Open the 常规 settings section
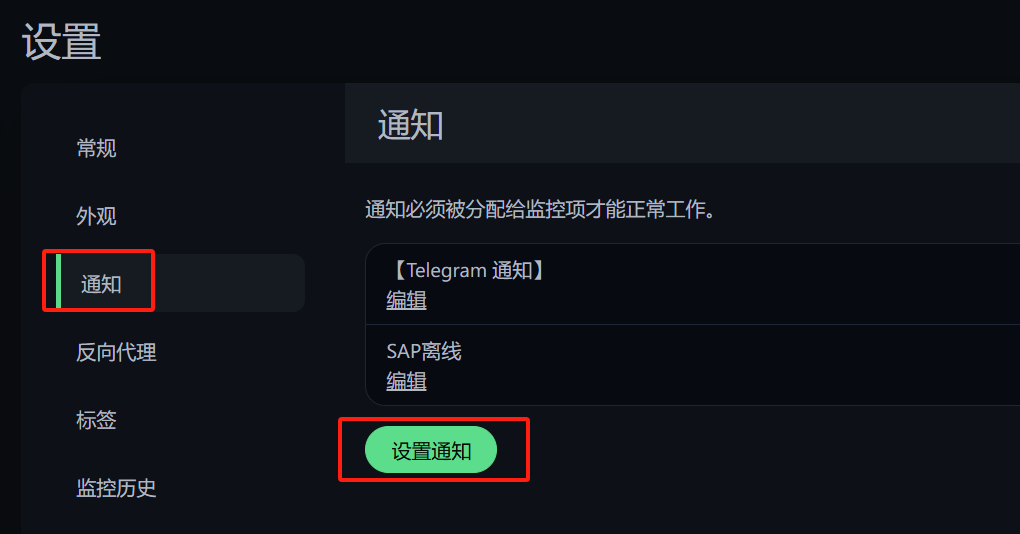 pyautogui.click(x=96, y=149)
